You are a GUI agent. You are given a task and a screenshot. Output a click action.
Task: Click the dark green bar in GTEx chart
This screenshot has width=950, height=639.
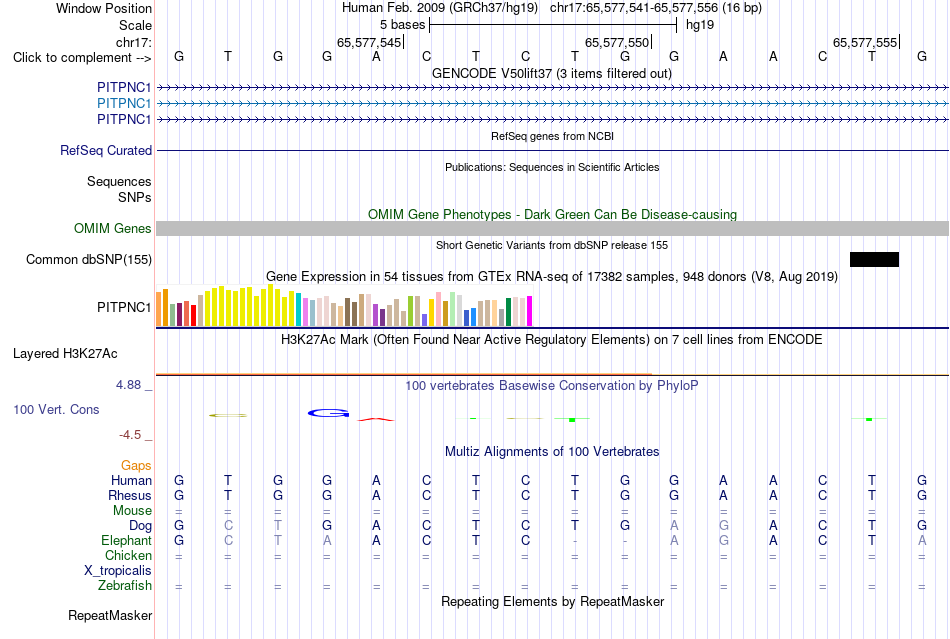coord(508,312)
